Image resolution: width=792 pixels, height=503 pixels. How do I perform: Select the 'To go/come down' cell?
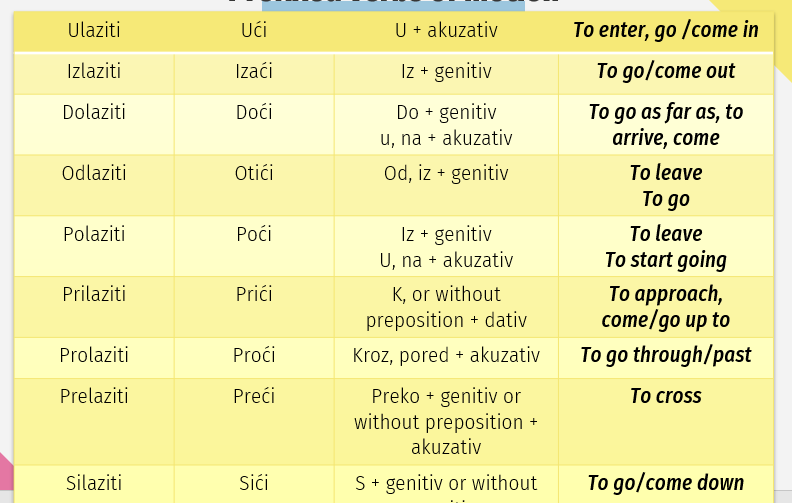tap(666, 484)
